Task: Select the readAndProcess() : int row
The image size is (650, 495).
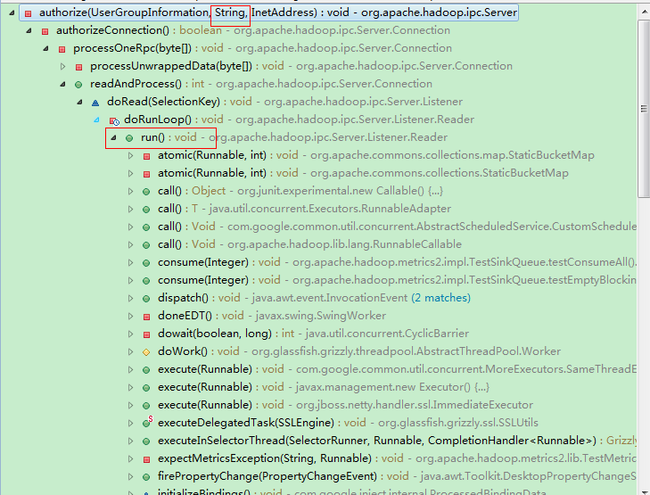Action: [x=261, y=84]
